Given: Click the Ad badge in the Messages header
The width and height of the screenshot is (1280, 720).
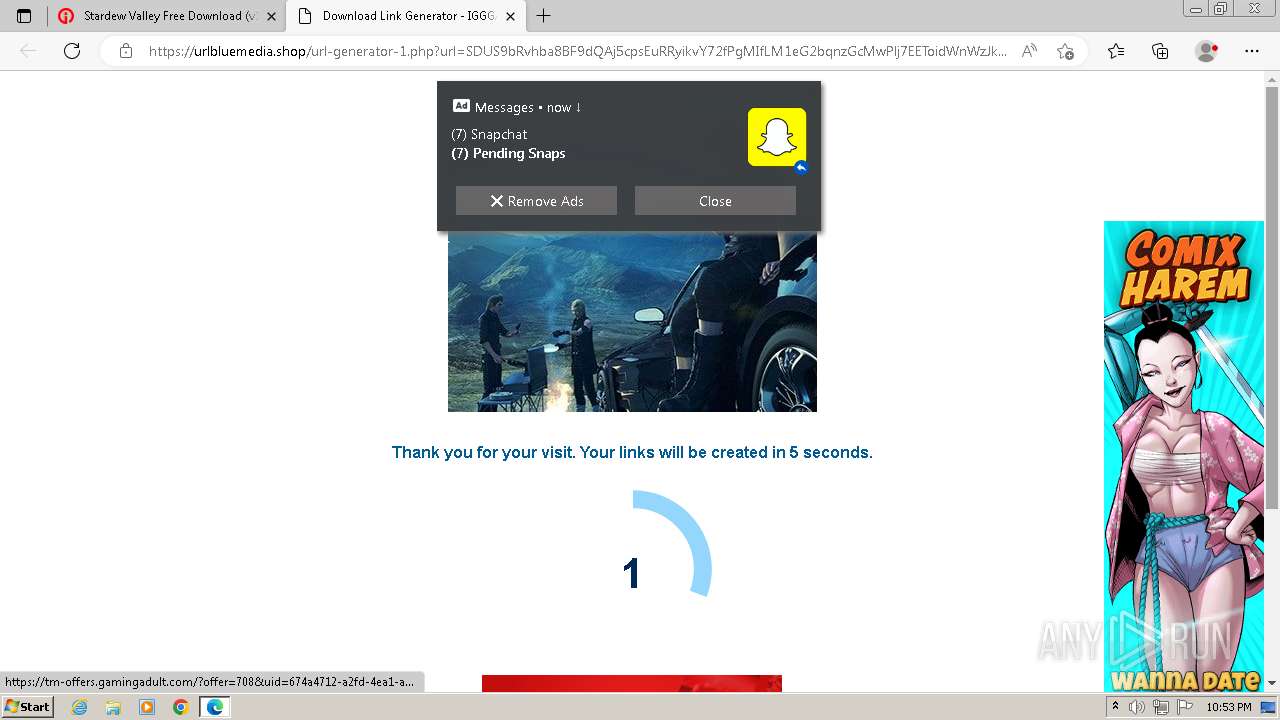Looking at the screenshot, I should (x=461, y=106).
